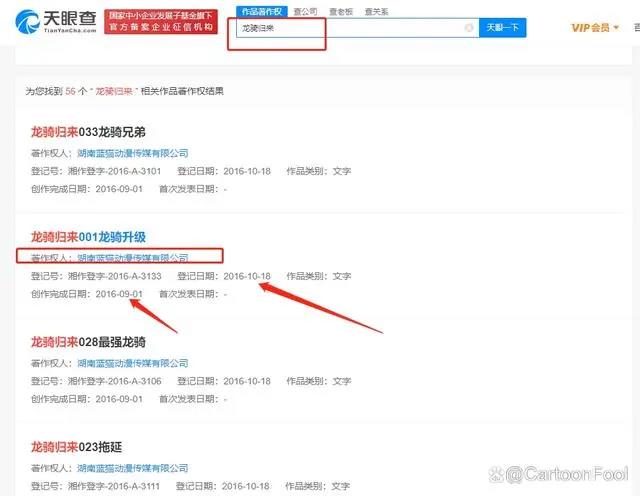The image size is (640, 496).
Task: Click registration date of 028最强龙骑 entry
Action: coord(247,381)
